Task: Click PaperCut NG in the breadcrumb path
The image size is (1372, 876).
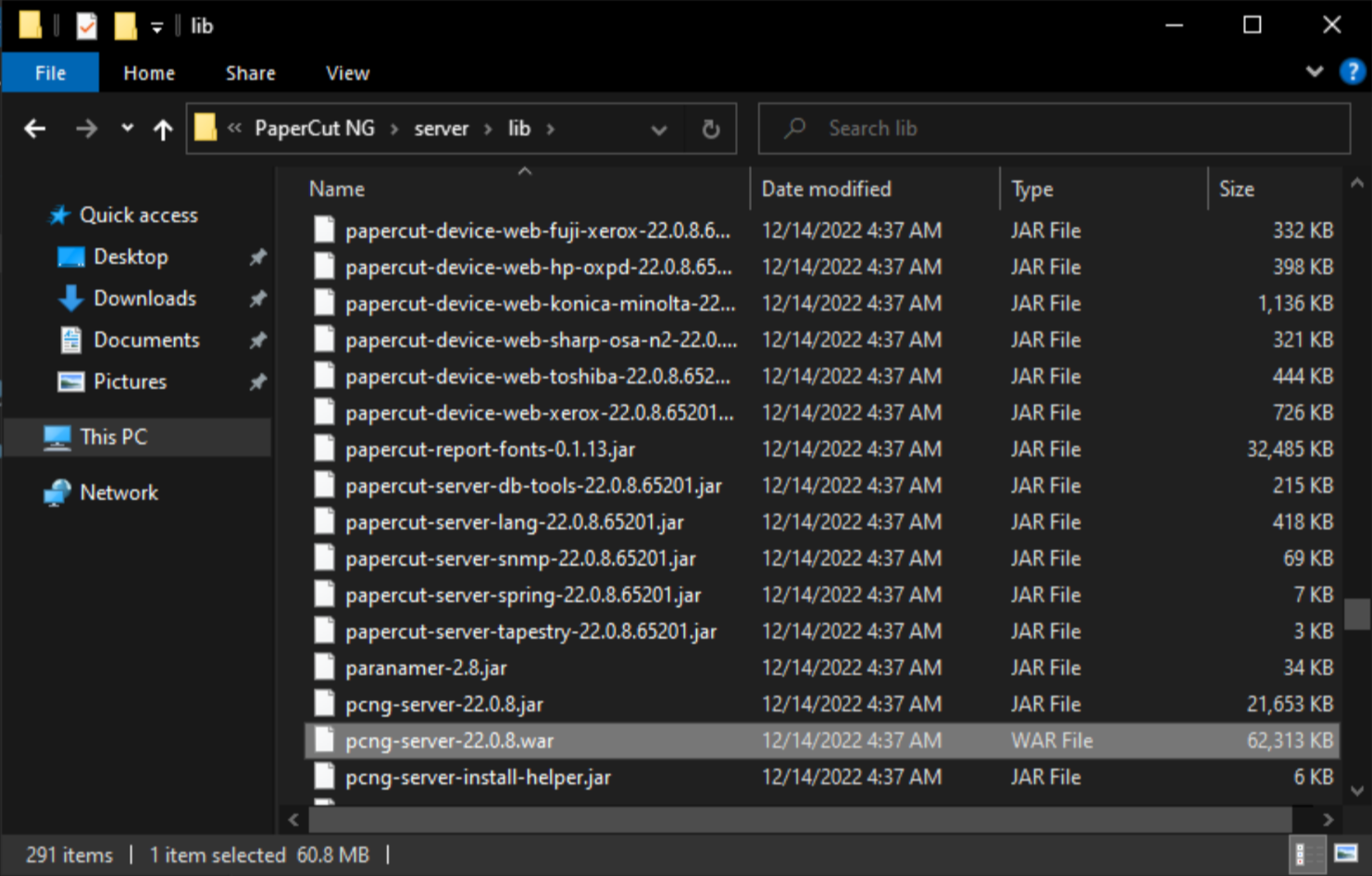Action: coord(315,128)
